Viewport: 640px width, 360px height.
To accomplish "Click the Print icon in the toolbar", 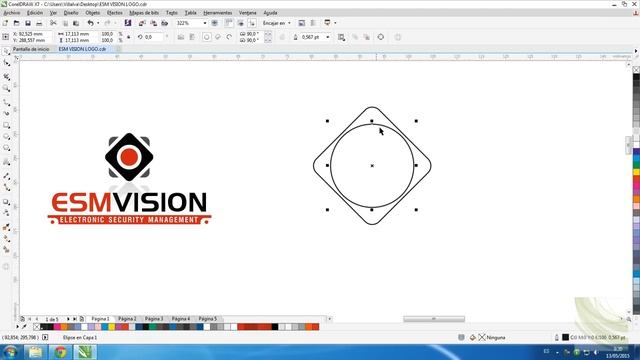I will (x=39, y=23).
